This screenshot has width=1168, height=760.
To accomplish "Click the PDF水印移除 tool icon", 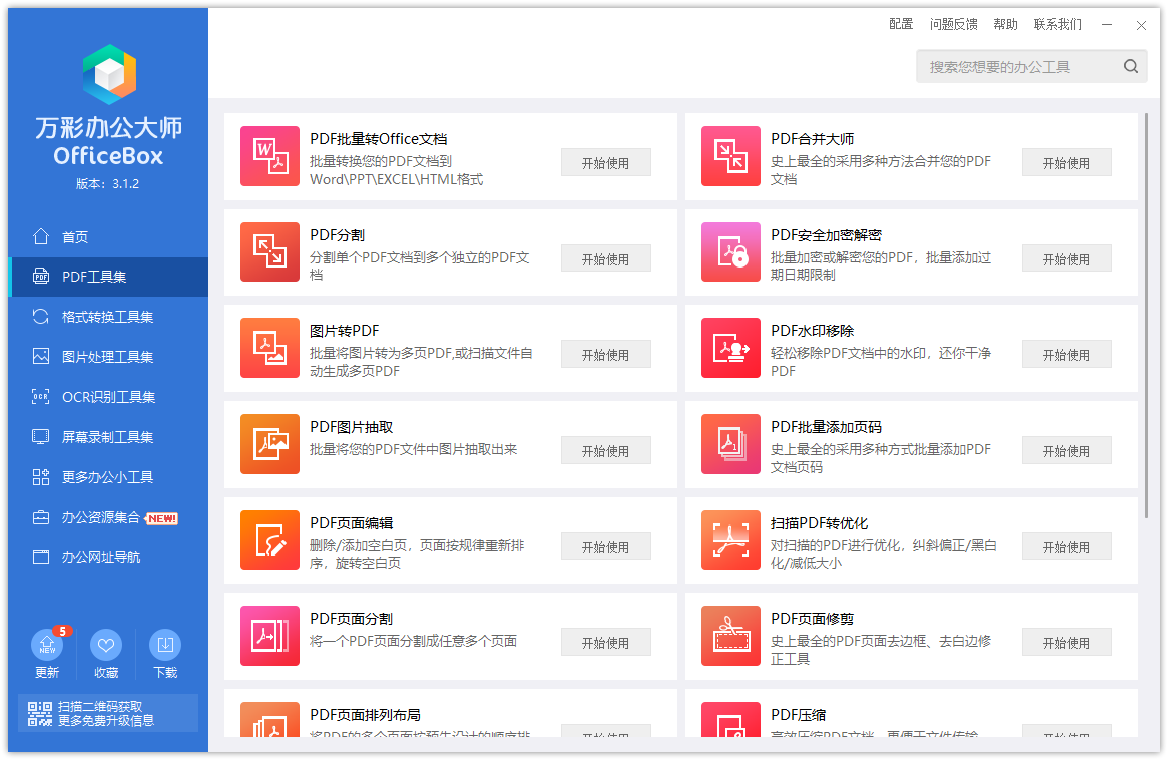I will click(731, 348).
